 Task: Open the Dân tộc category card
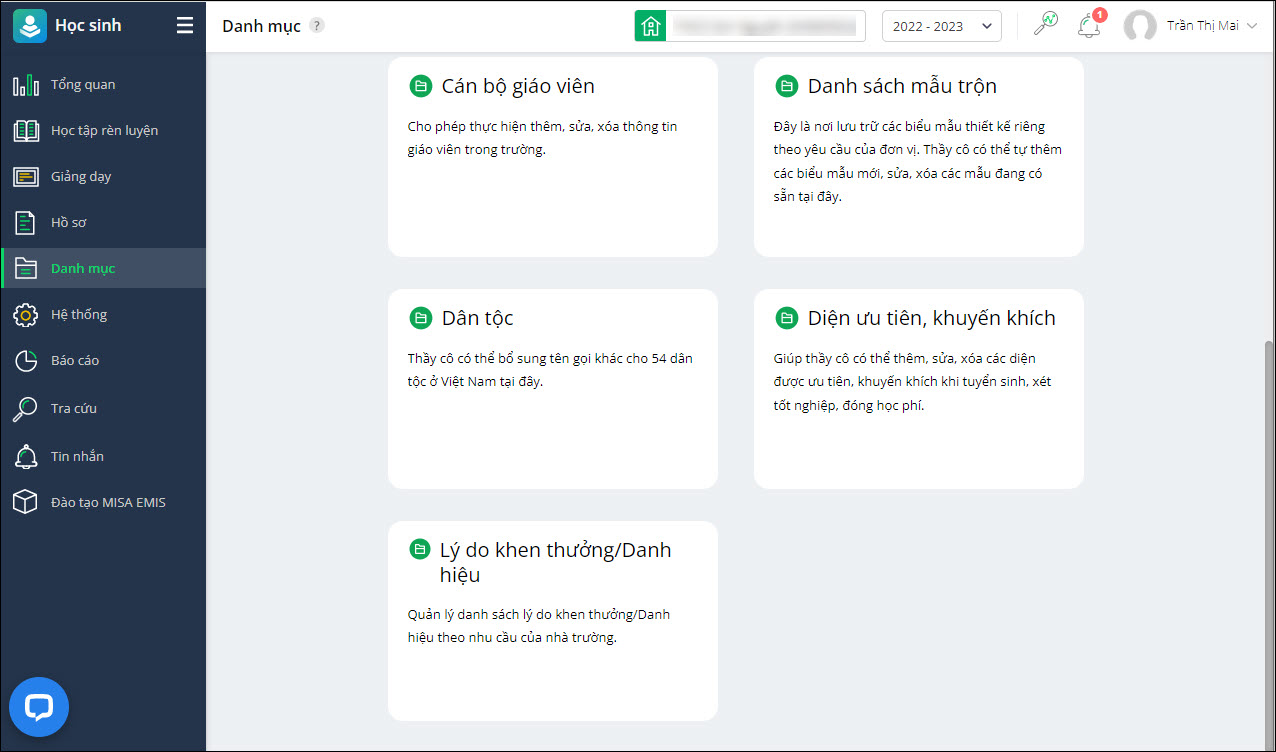point(477,319)
